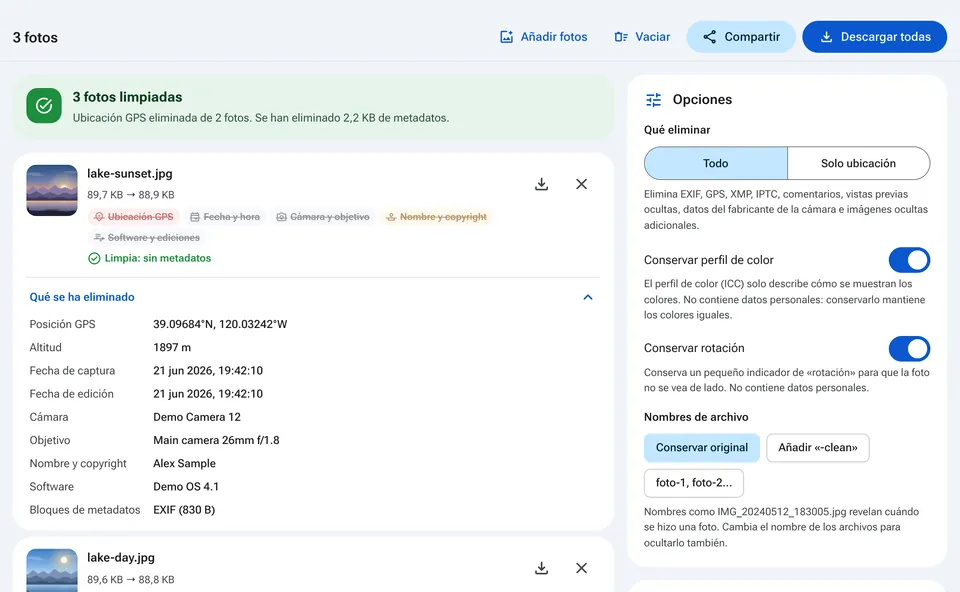The width and height of the screenshot is (960, 592).
Task: Click the Cámara y objetivo tag
Action: coord(323,217)
